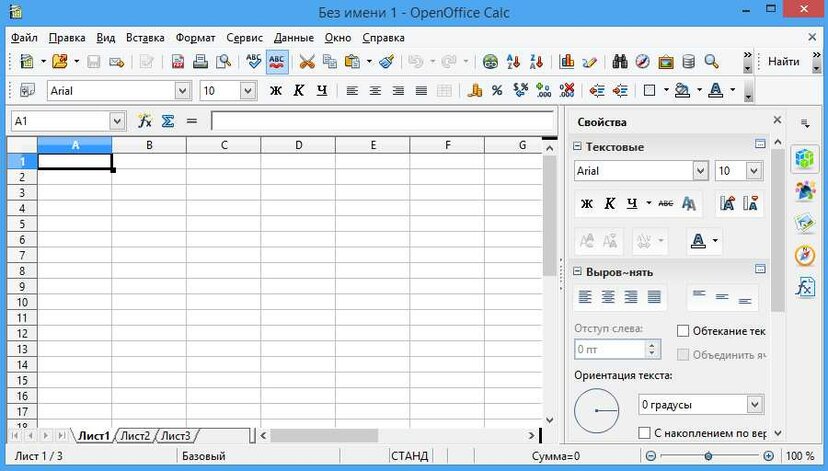Viewport: 828px width, 471px height.
Task: Toggle AutoSpellcheck button
Action: click(x=277, y=62)
